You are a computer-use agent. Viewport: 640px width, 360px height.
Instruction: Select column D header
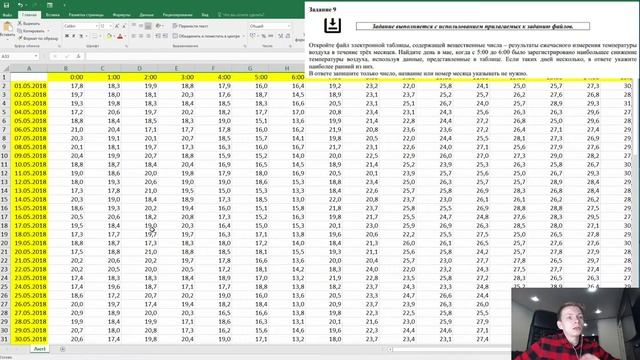(x=139, y=68)
